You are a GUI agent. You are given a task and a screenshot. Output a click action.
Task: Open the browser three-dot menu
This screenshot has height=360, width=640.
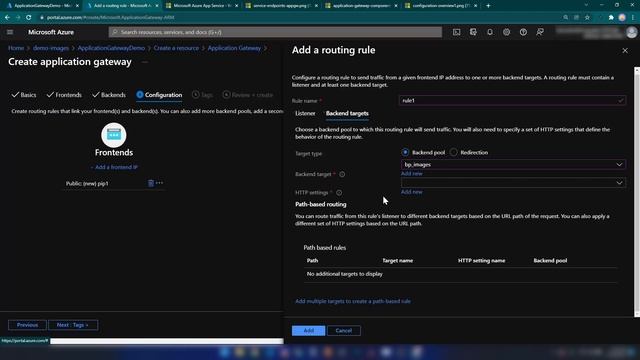tap(633, 18)
